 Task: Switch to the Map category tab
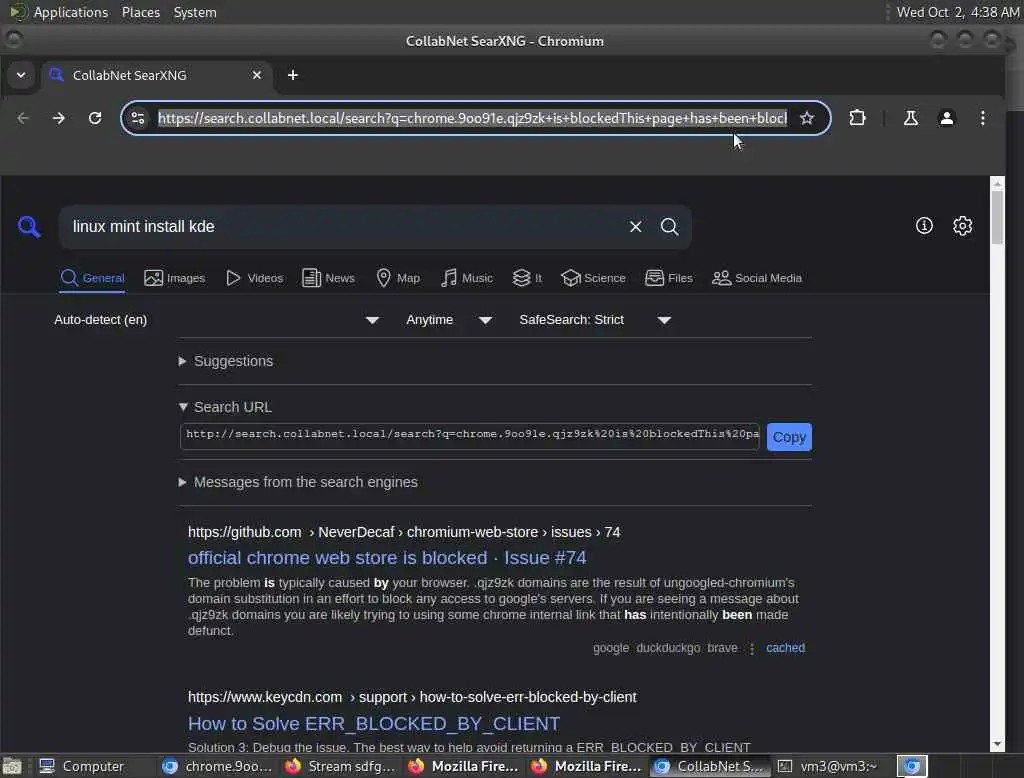point(398,278)
